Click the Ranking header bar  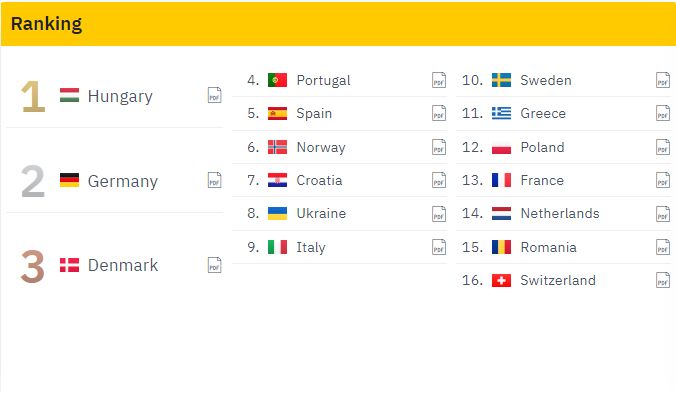338,24
